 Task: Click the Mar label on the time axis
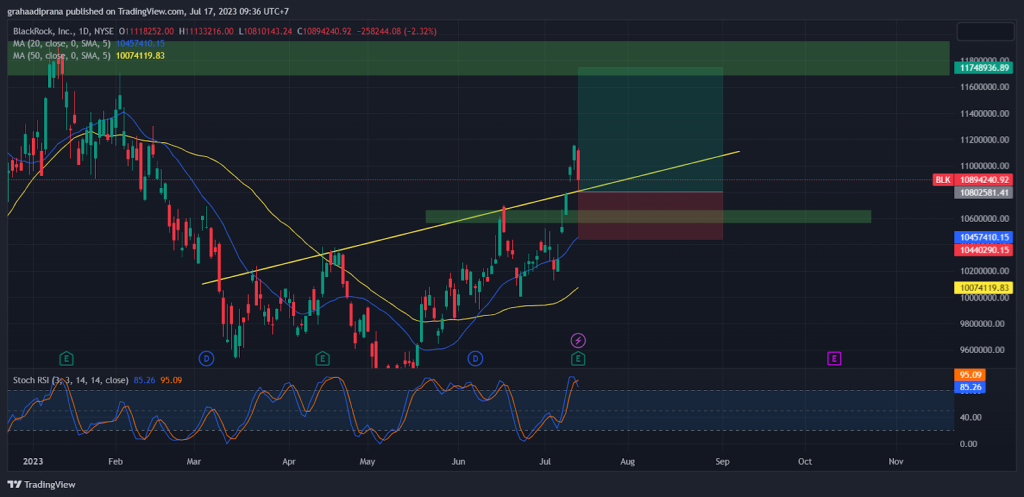(x=194, y=462)
